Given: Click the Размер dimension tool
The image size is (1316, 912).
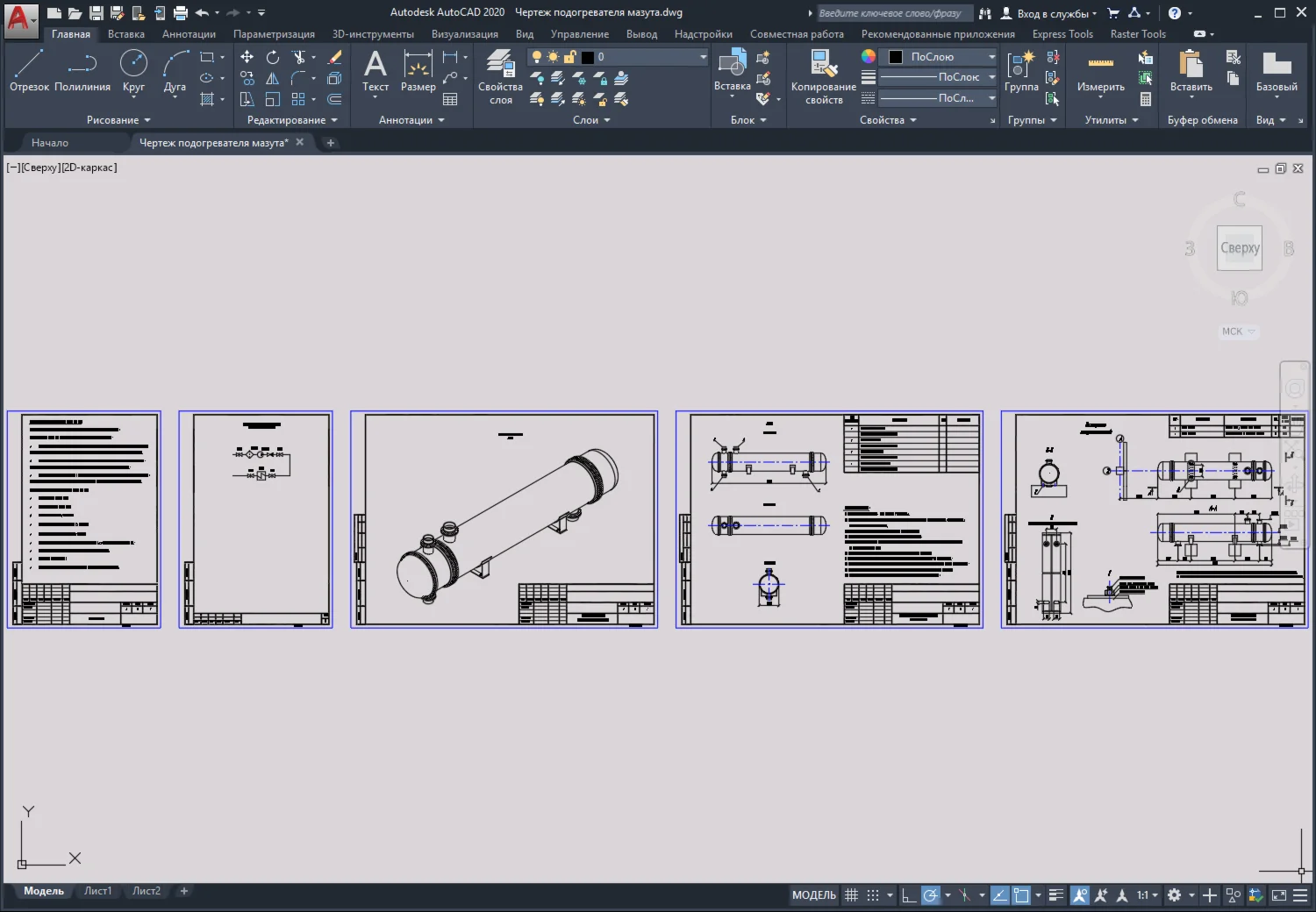Looking at the screenshot, I should (x=418, y=70).
